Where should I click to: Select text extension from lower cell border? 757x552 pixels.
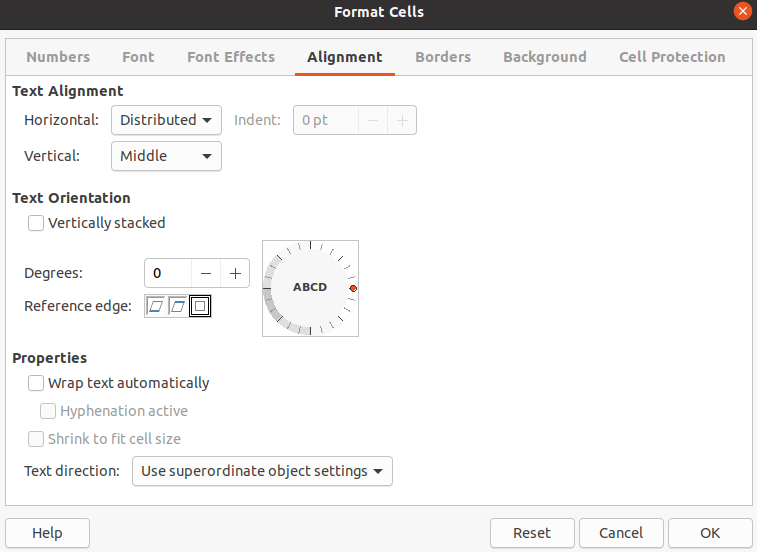point(156,306)
